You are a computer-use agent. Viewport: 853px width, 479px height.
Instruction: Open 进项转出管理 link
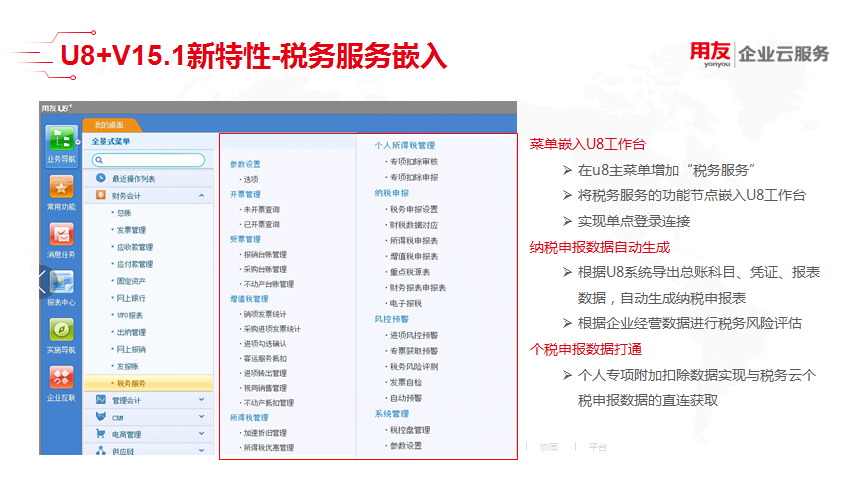pos(265,373)
